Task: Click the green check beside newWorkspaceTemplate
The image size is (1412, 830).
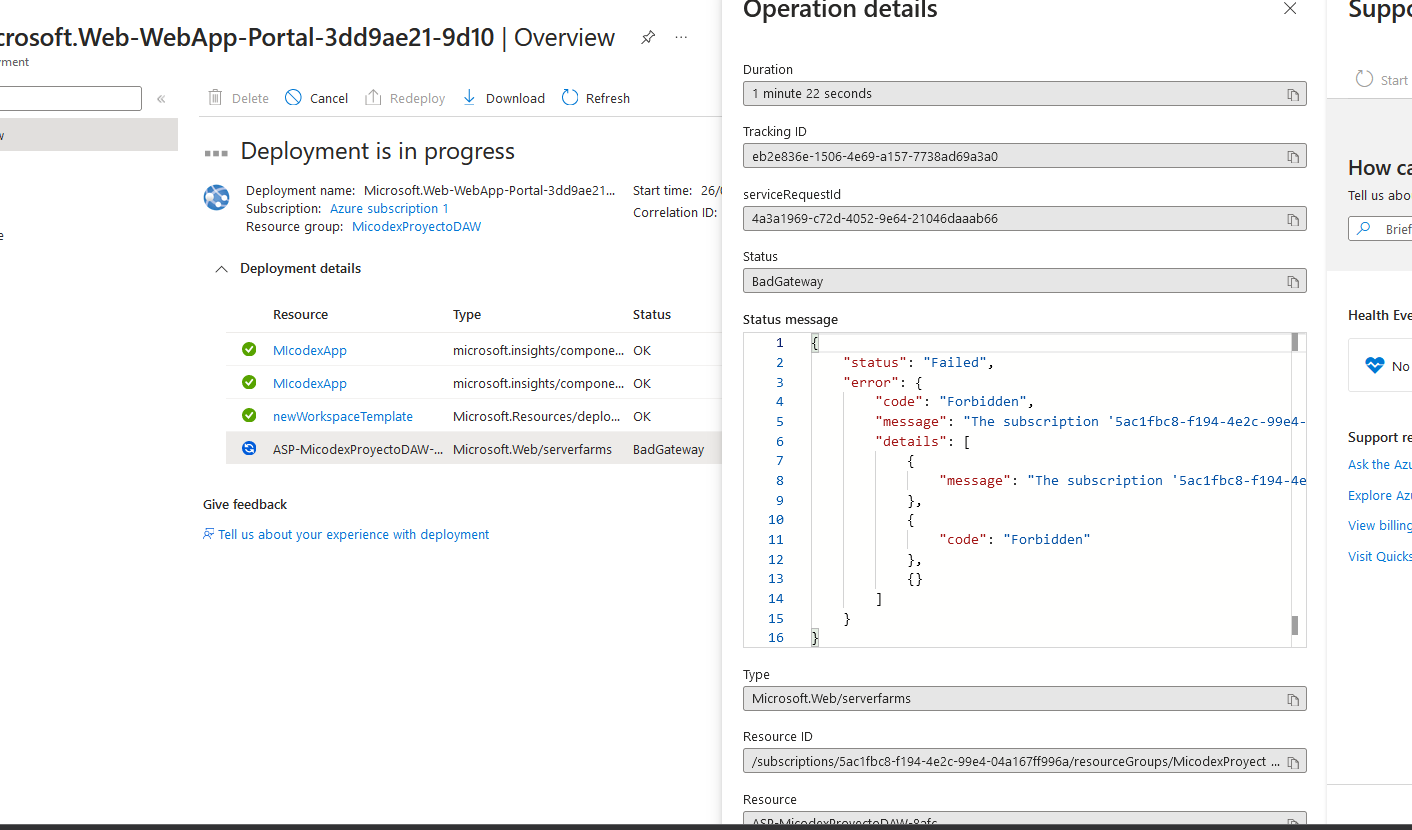Action: tap(249, 416)
